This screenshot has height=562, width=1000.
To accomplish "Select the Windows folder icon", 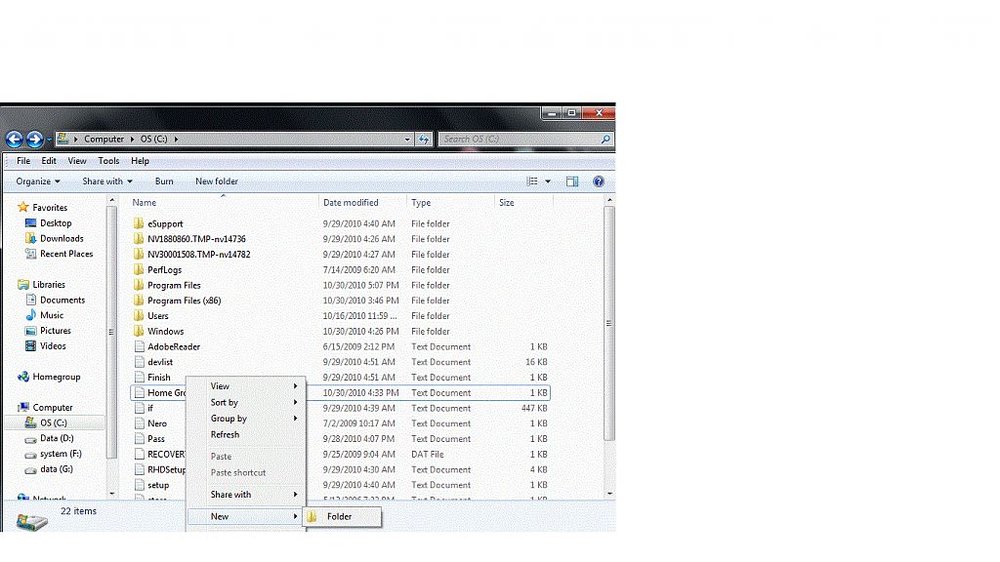I will (x=139, y=331).
